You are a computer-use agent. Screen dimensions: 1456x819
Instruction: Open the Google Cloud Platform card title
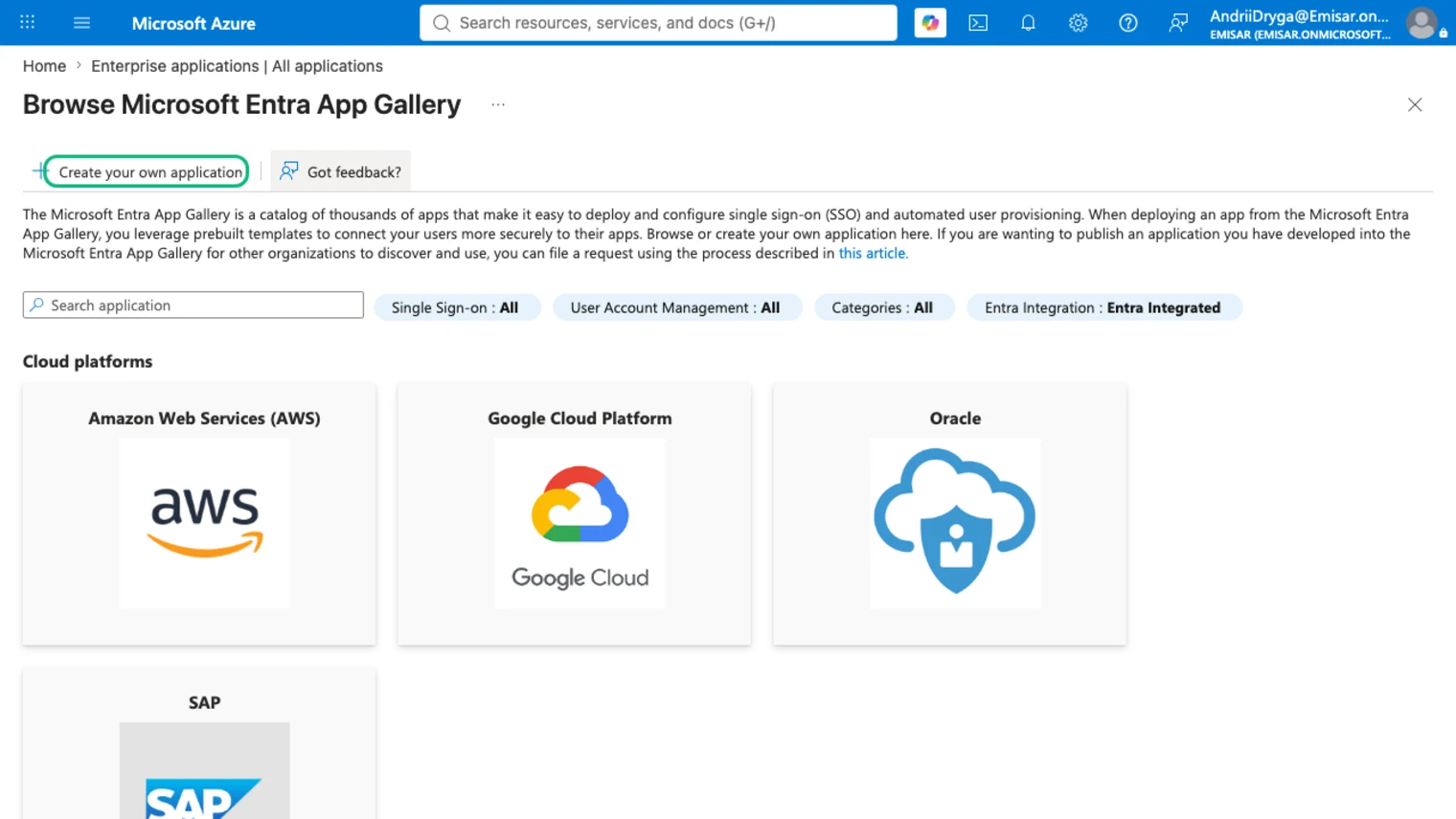pos(580,419)
